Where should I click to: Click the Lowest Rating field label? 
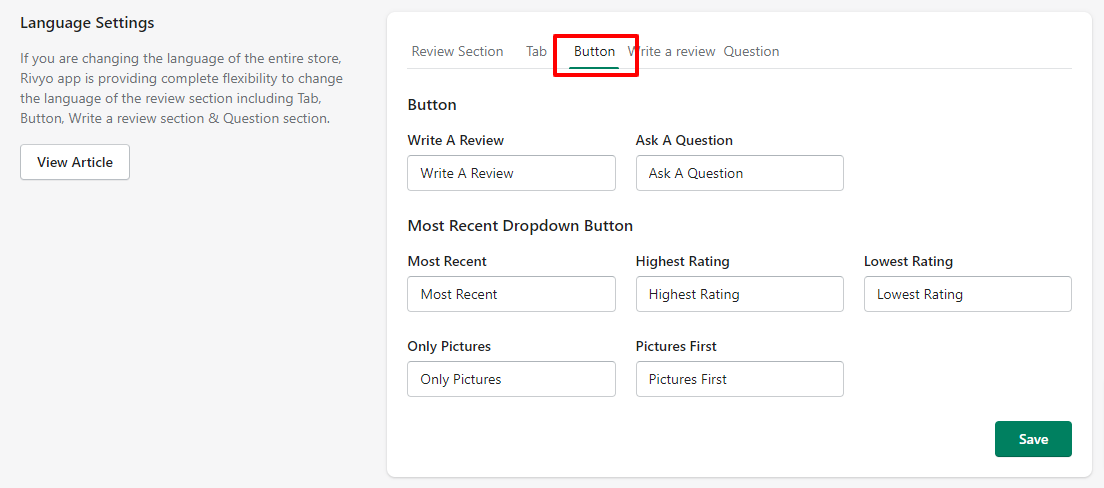pos(908,261)
